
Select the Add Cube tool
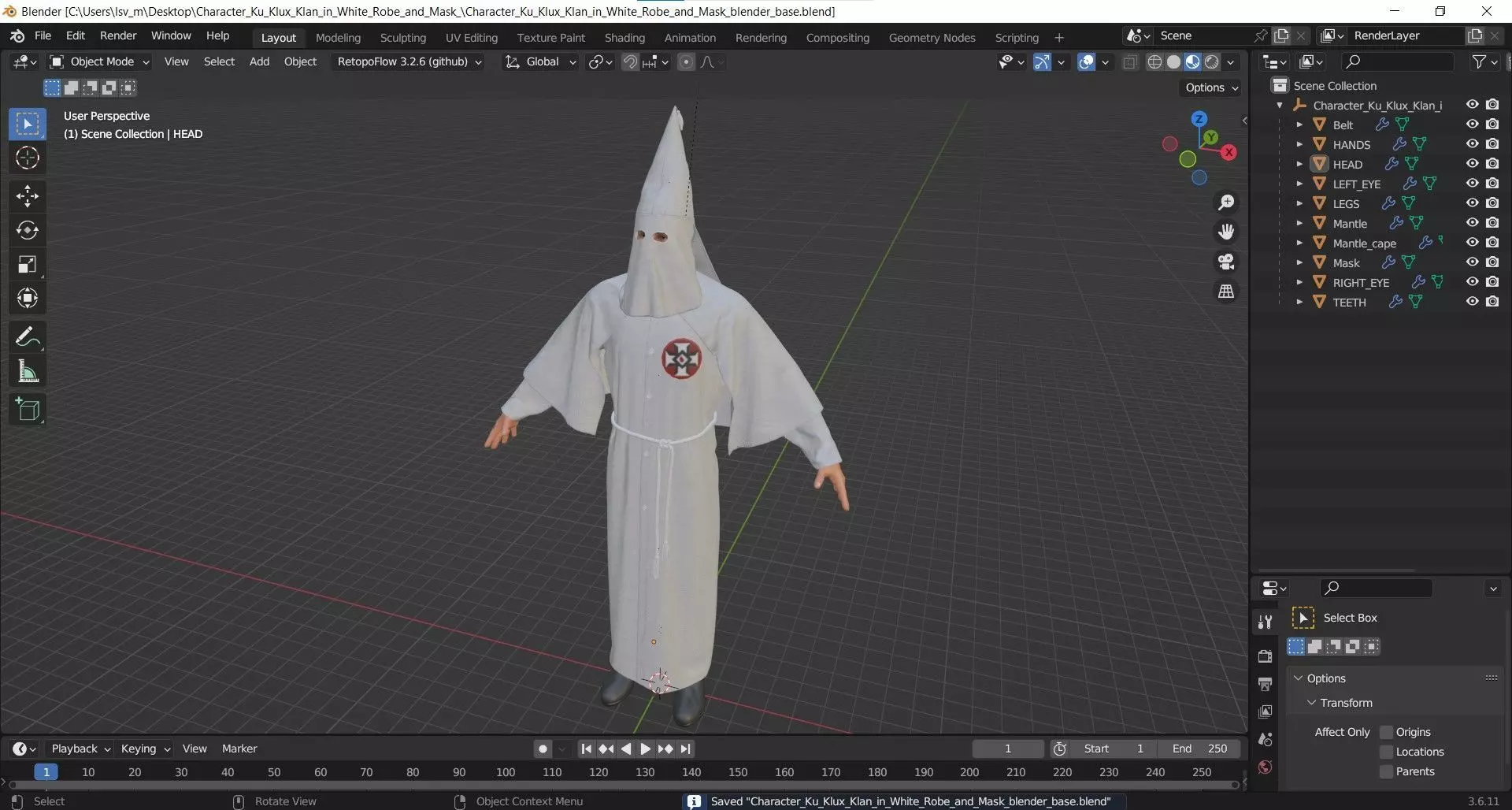coord(28,410)
